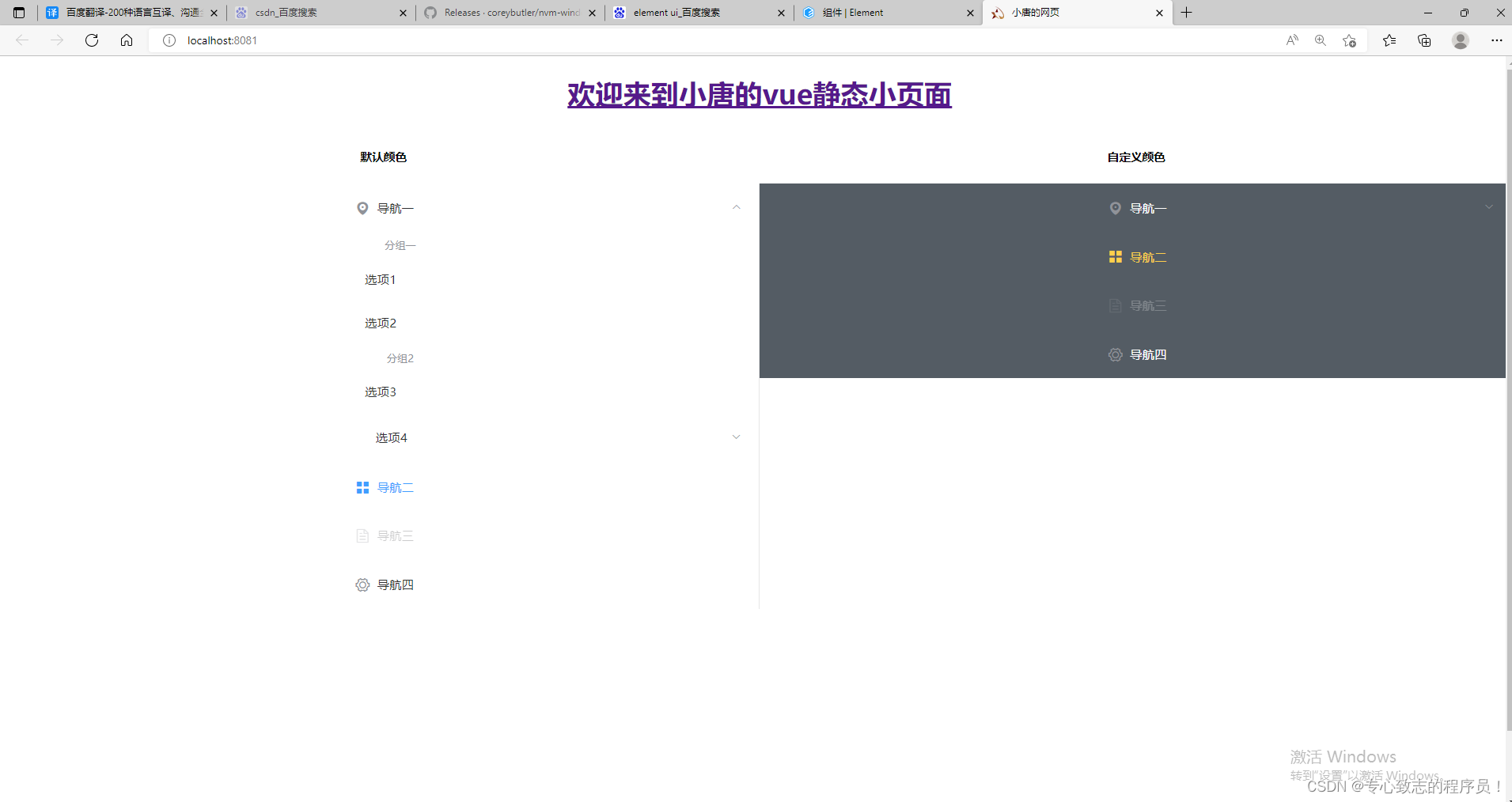Select 导航四 label in dark custom menu
Image resolution: width=1512 pixels, height=802 pixels.
point(1148,355)
